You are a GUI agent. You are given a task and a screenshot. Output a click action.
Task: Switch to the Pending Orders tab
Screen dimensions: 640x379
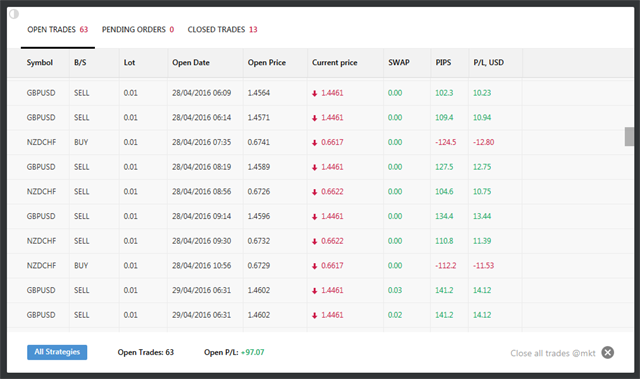click(x=138, y=29)
